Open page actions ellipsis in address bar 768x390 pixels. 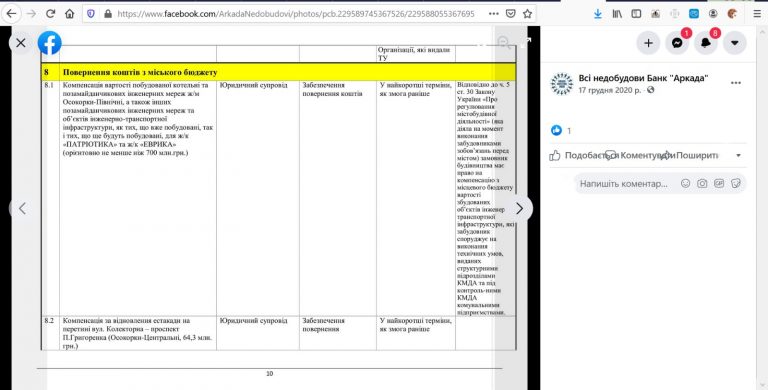pyautogui.click(x=494, y=14)
